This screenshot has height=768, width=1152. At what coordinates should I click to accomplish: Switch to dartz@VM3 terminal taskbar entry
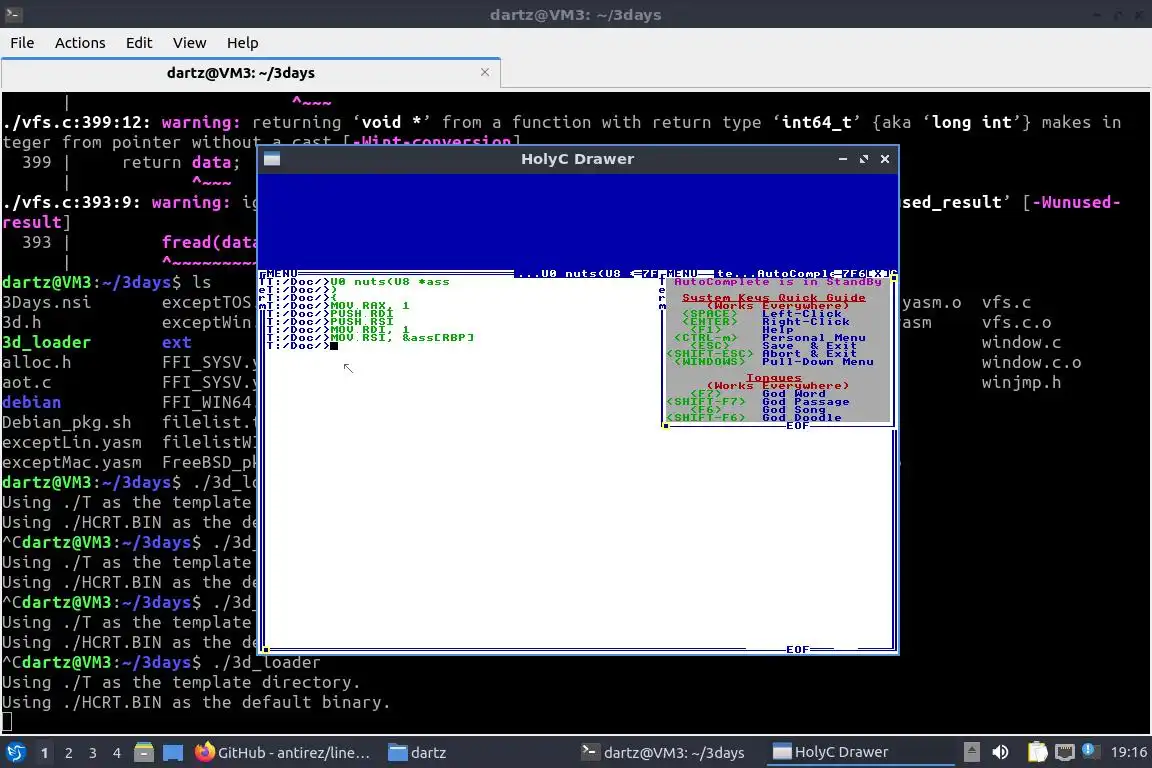(x=663, y=753)
